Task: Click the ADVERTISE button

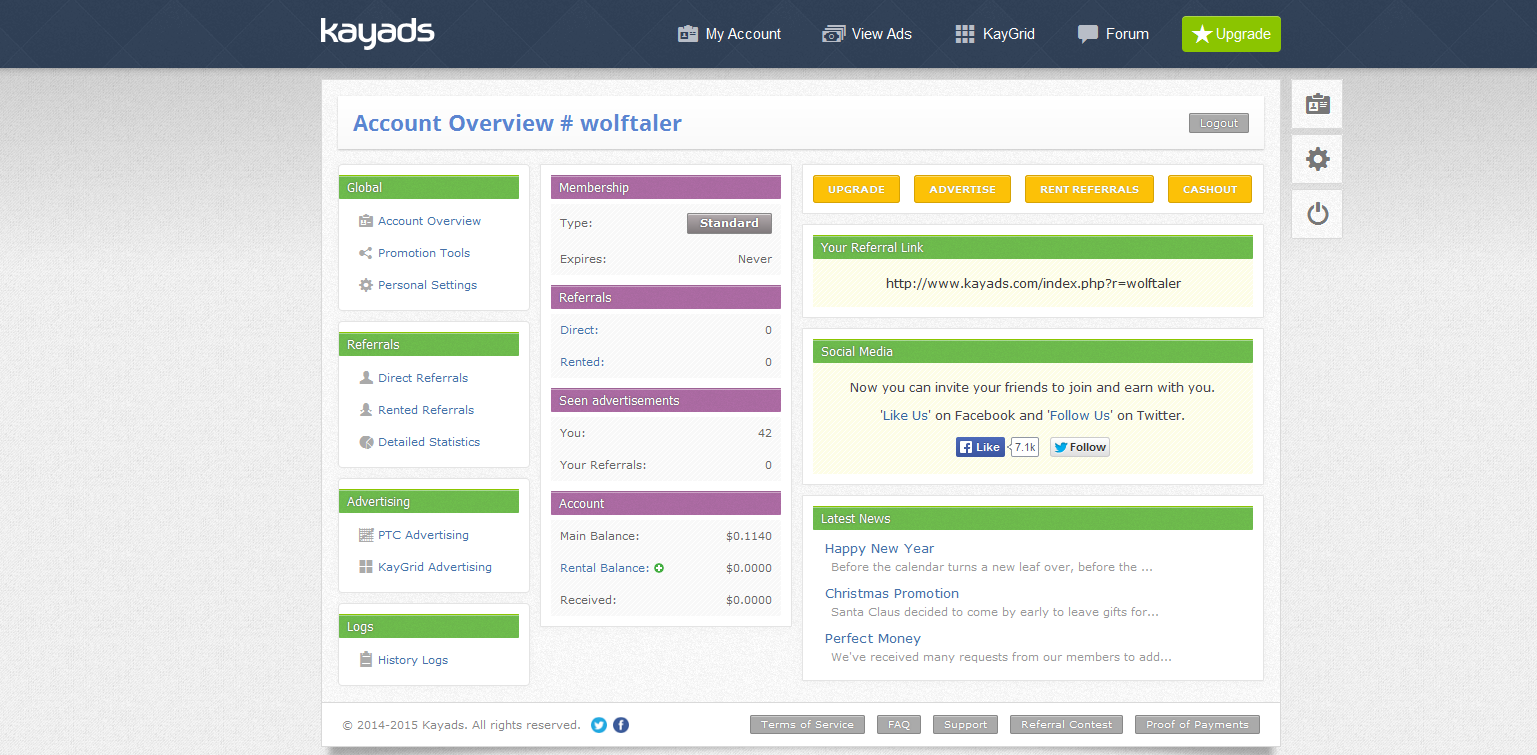Action: pyautogui.click(x=962, y=189)
